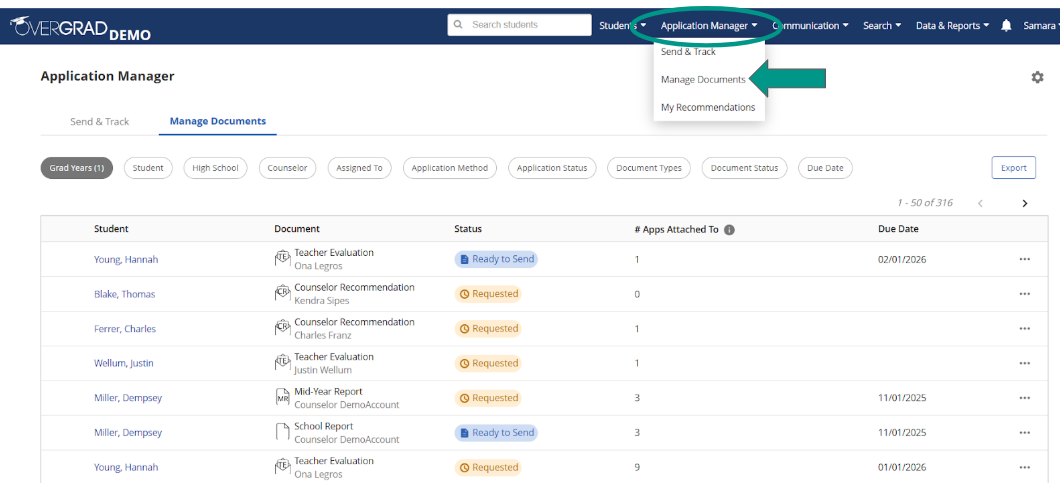This screenshot has height=483, width=1060.
Task: Switch to the Manage Documents tab
Action: coord(218,122)
